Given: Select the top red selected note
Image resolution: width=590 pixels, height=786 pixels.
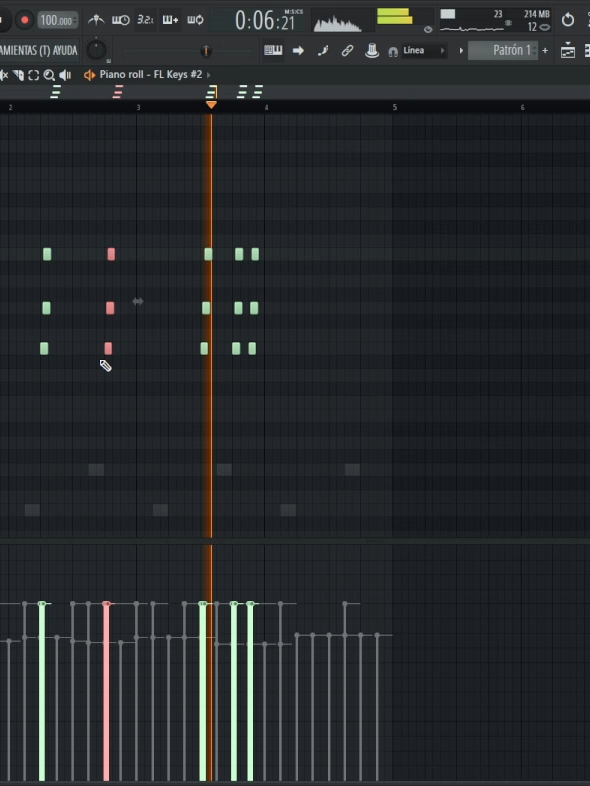Looking at the screenshot, I should coord(111,254).
